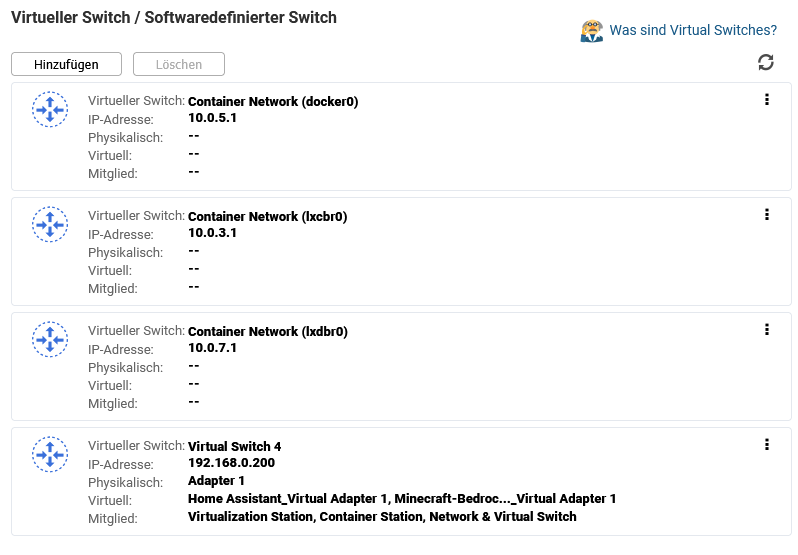Click the IP address 192.168.0.200

click(231, 463)
